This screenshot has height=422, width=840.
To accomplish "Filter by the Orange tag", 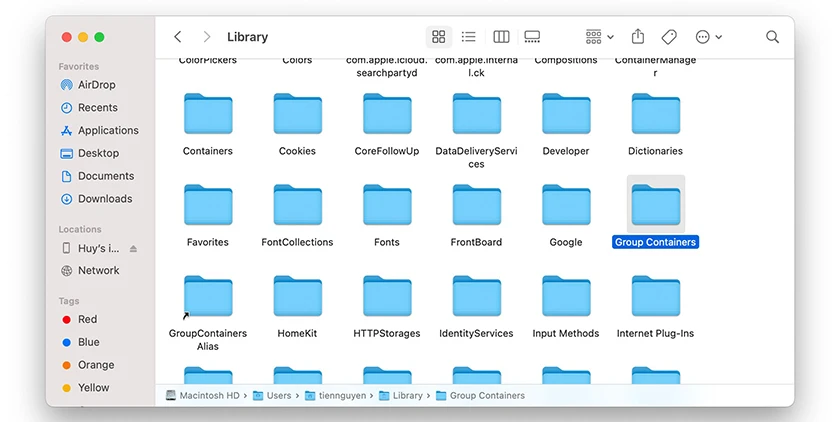I will pos(88,365).
